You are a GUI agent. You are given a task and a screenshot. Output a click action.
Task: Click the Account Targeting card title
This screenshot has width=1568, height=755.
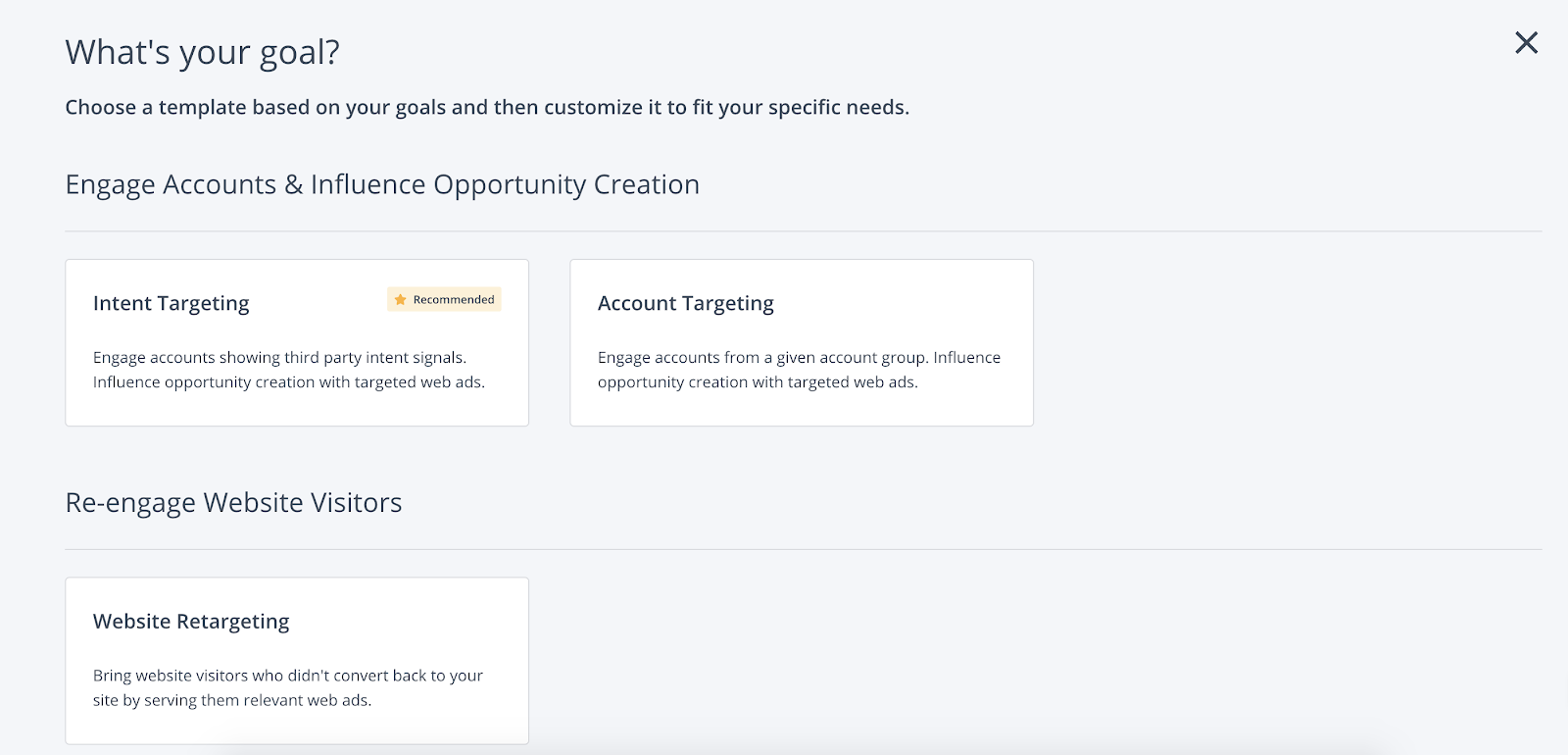tap(686, 304)
